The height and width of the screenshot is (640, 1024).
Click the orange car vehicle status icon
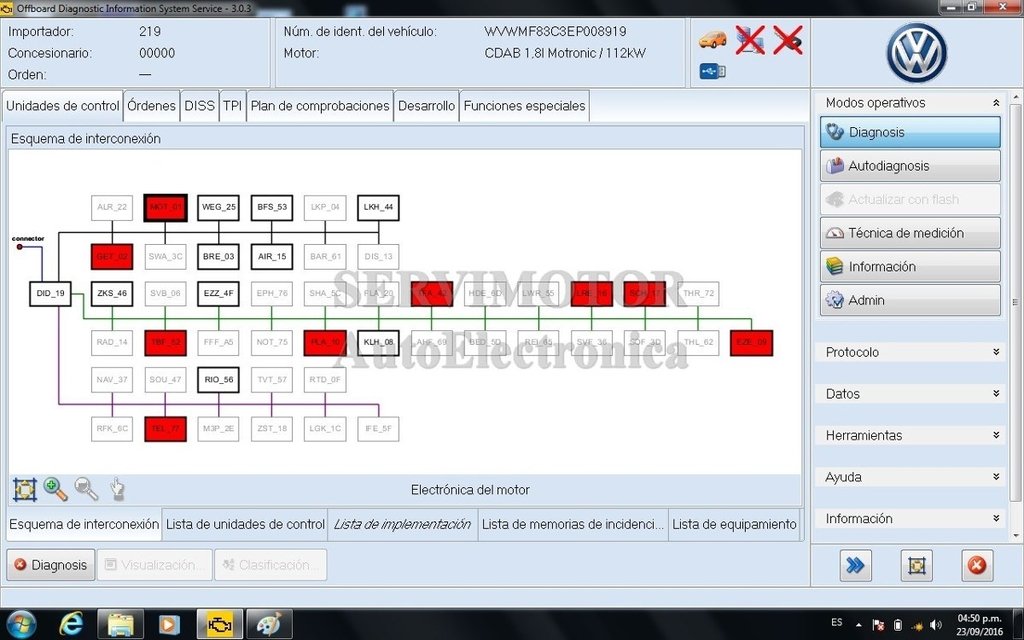click(x=712, y=40)
